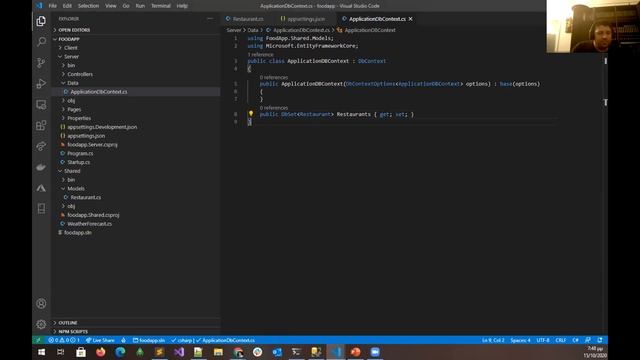The width and height of the screenshot is (640, 360).
Task: Change indentation via Spaces: 4
Action: click(520, 340)
